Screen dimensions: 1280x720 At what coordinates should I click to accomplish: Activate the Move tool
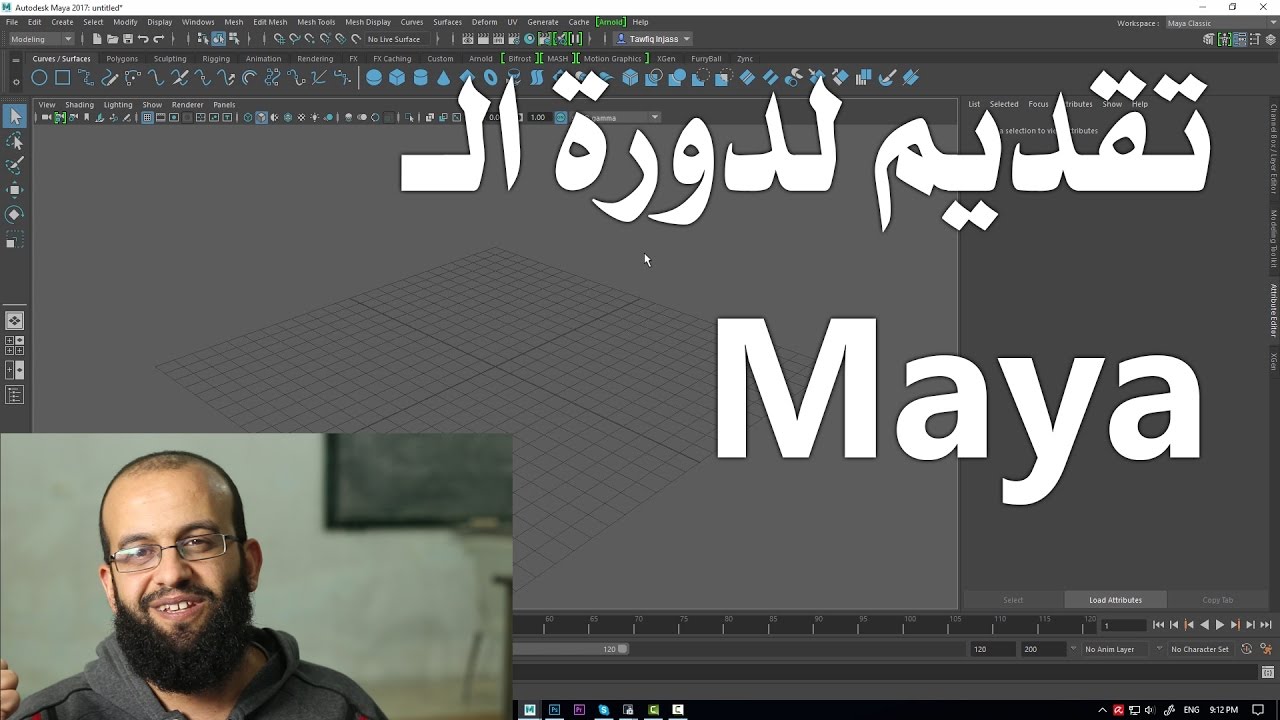14,190
